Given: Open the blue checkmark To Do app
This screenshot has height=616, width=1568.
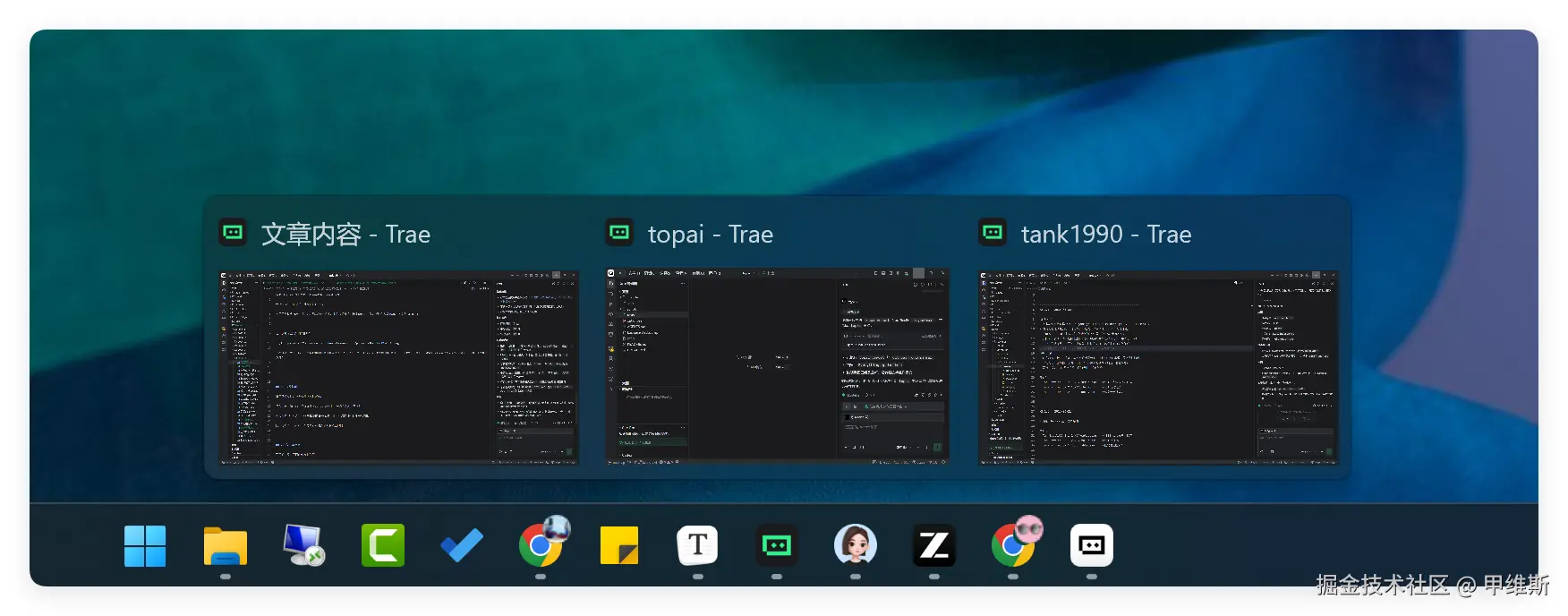Looking at the screenshot, I should coord(462,545).
